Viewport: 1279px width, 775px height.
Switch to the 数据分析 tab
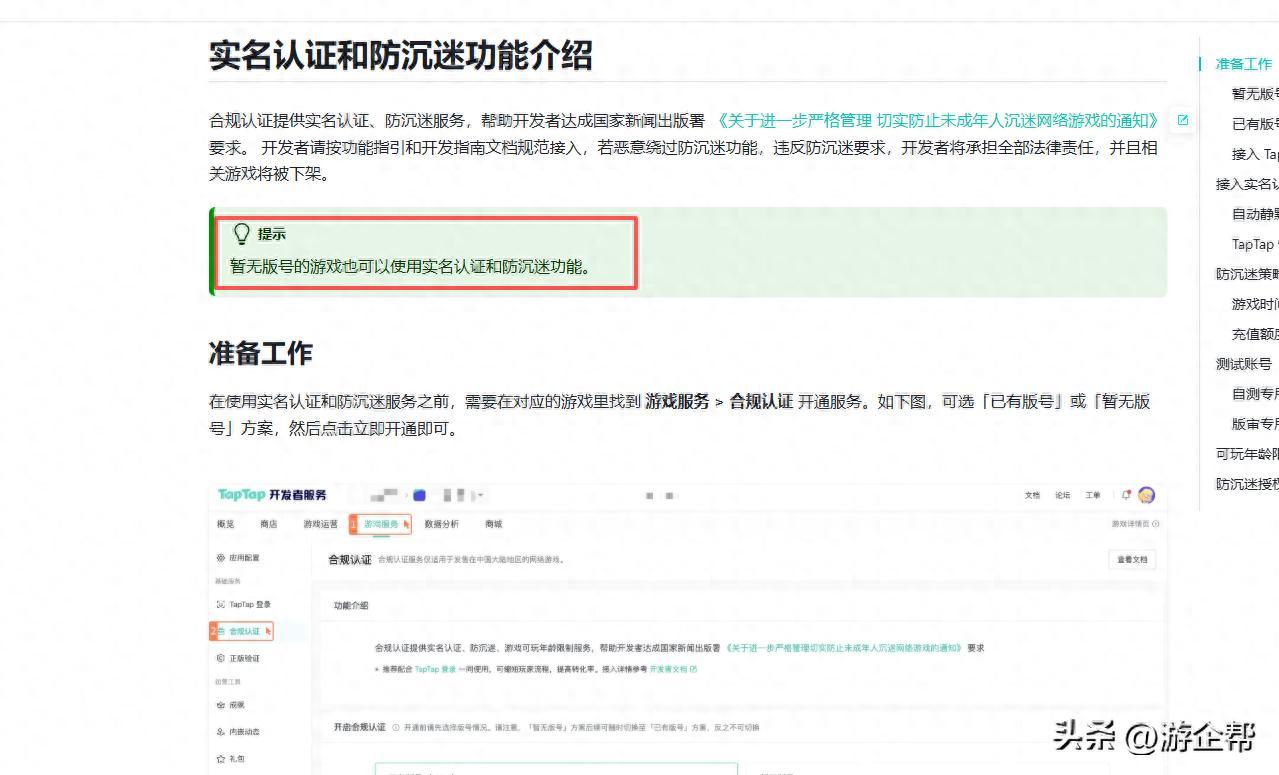(441, 524)
